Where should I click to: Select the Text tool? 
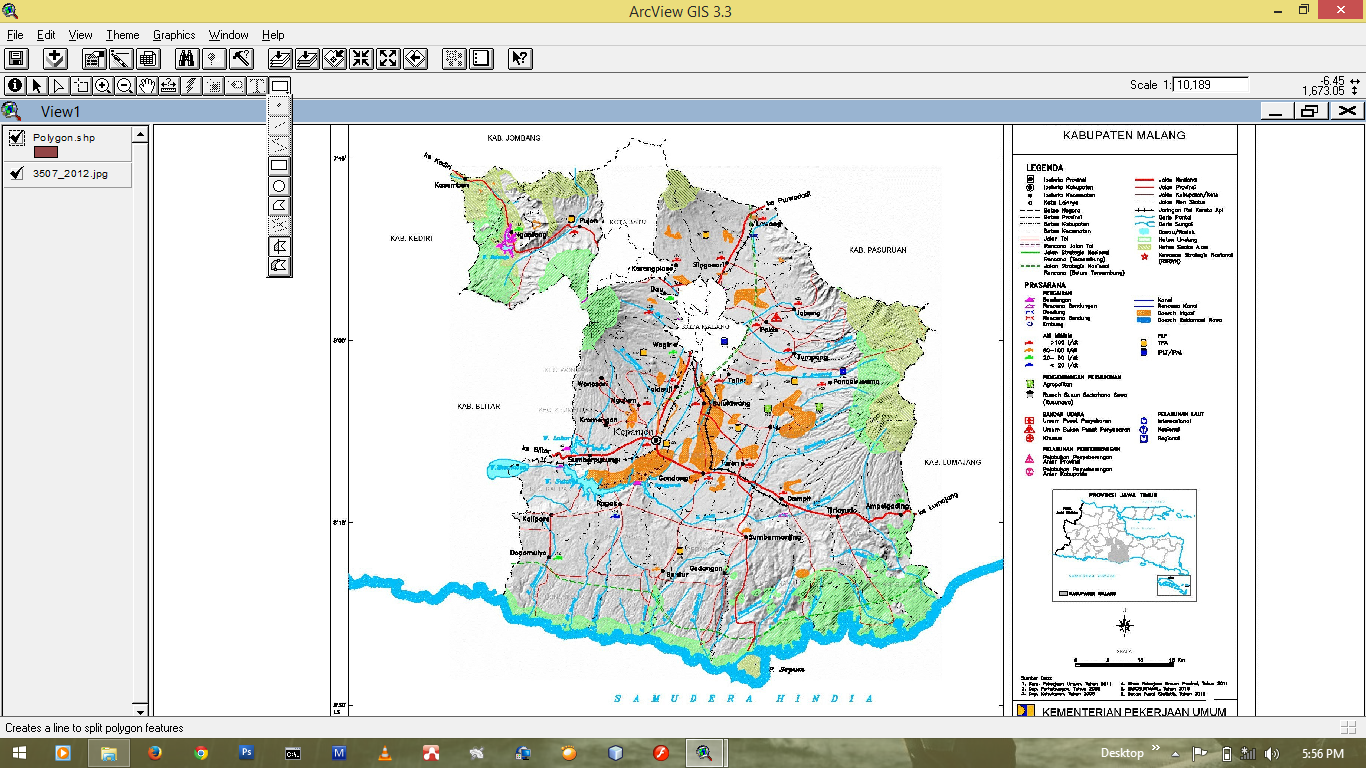point(257,86)
